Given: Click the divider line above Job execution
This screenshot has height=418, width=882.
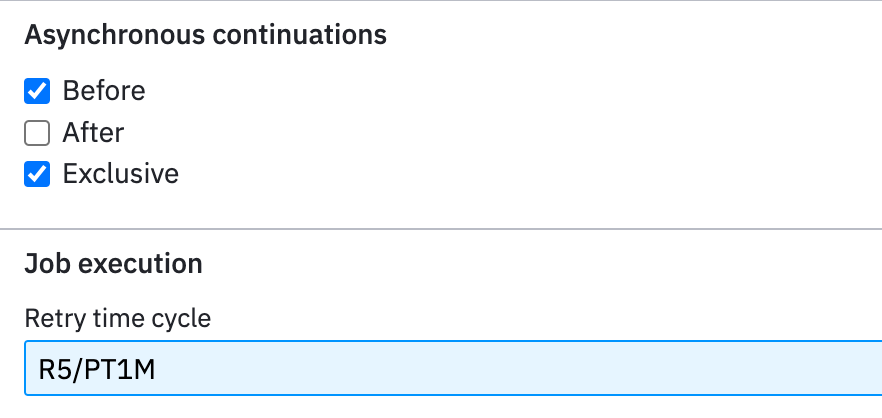Looking at the screenshot, I should [x=441, y=229].
